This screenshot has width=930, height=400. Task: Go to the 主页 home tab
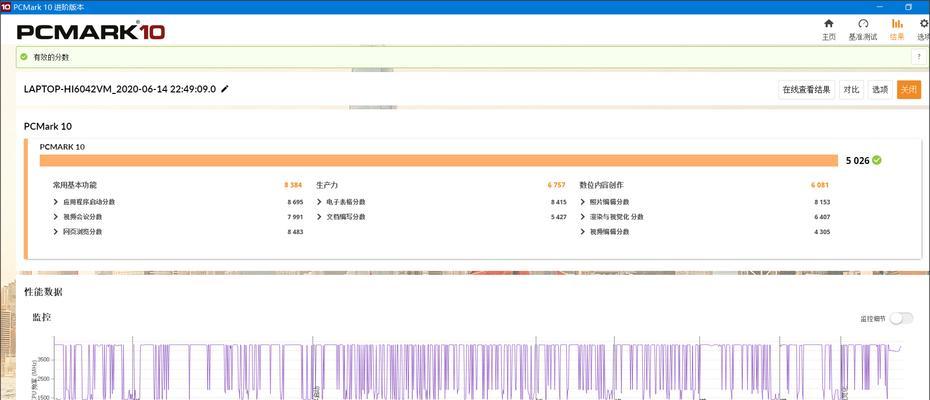[x=829, y=30]
